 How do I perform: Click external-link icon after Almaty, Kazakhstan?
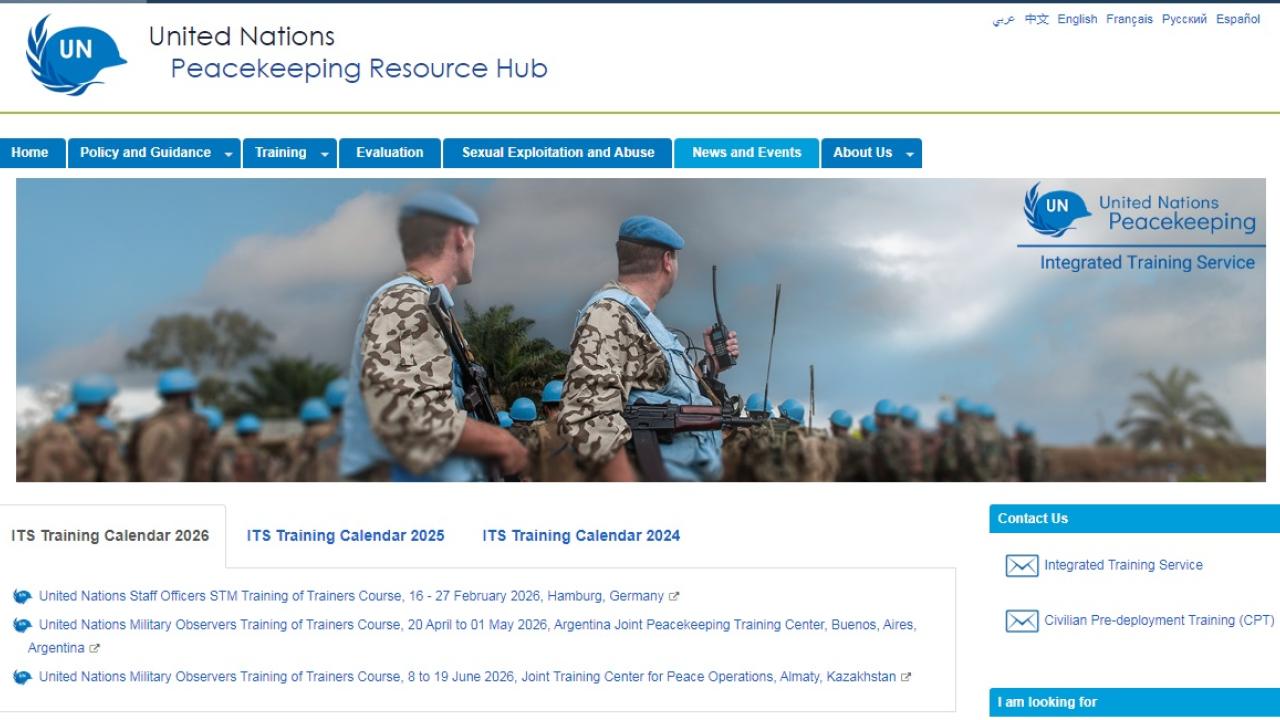[x=906, y=677]
